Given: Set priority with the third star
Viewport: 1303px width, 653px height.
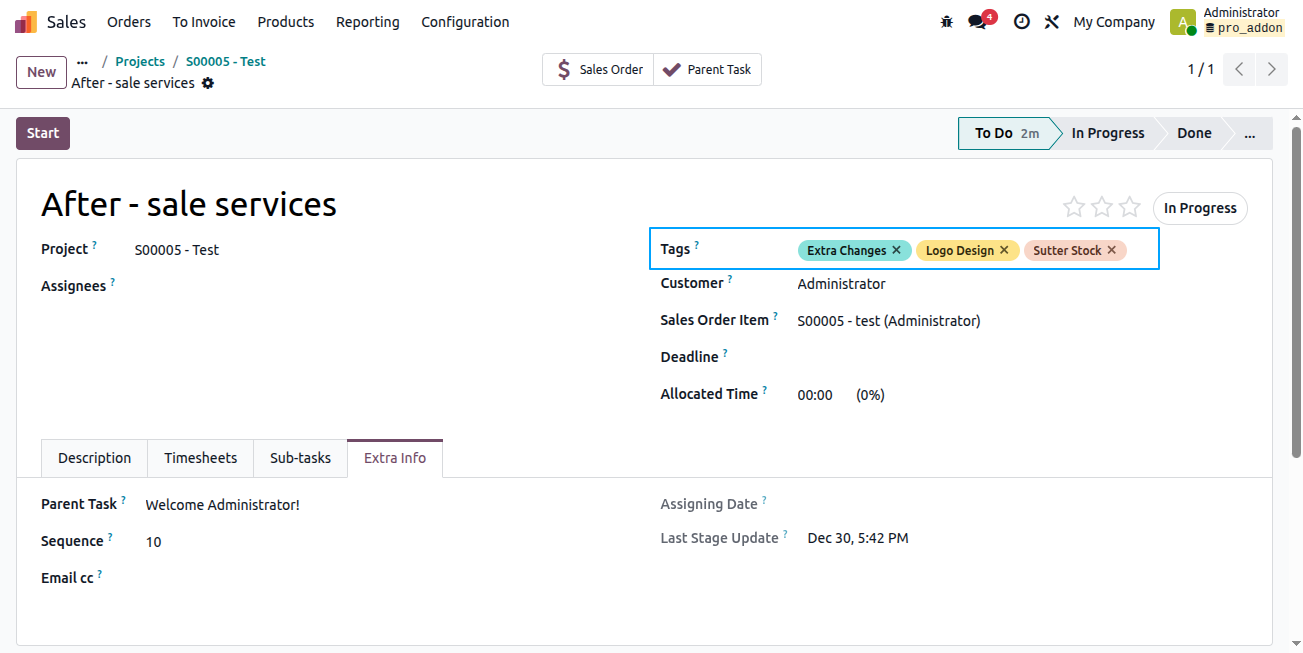Looking at the screenshot, I should click(x=1130, y=207).
